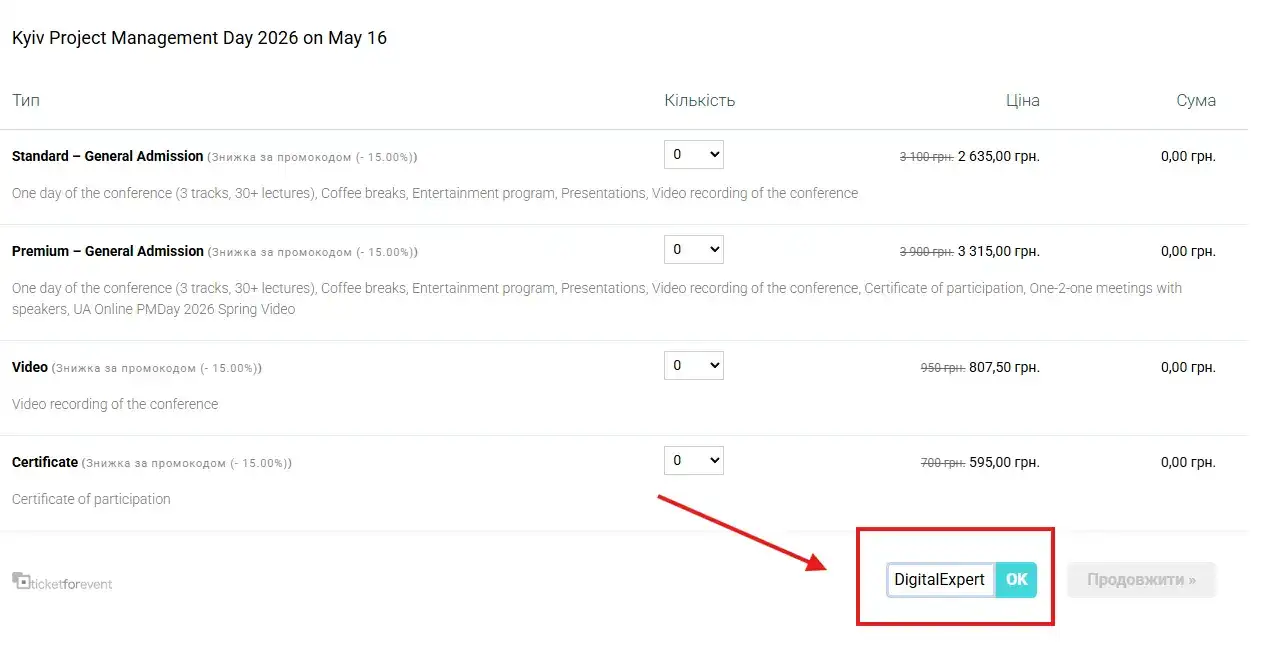Click the Video recording of the conference description
This screenshot has height=661, width=1261.
pyautogui.click(x=115, y=404)
